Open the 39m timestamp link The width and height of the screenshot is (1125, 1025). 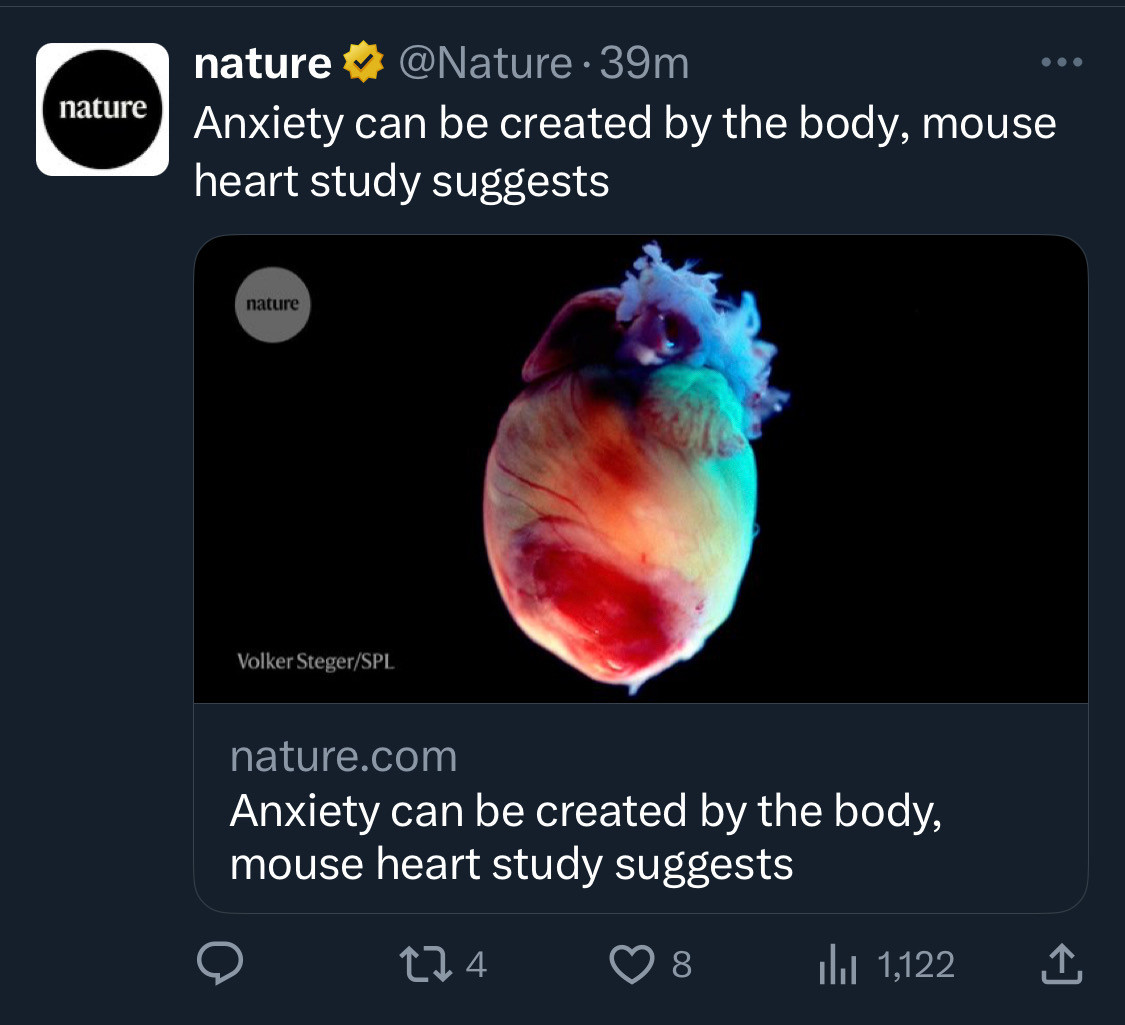coord(644,63)
